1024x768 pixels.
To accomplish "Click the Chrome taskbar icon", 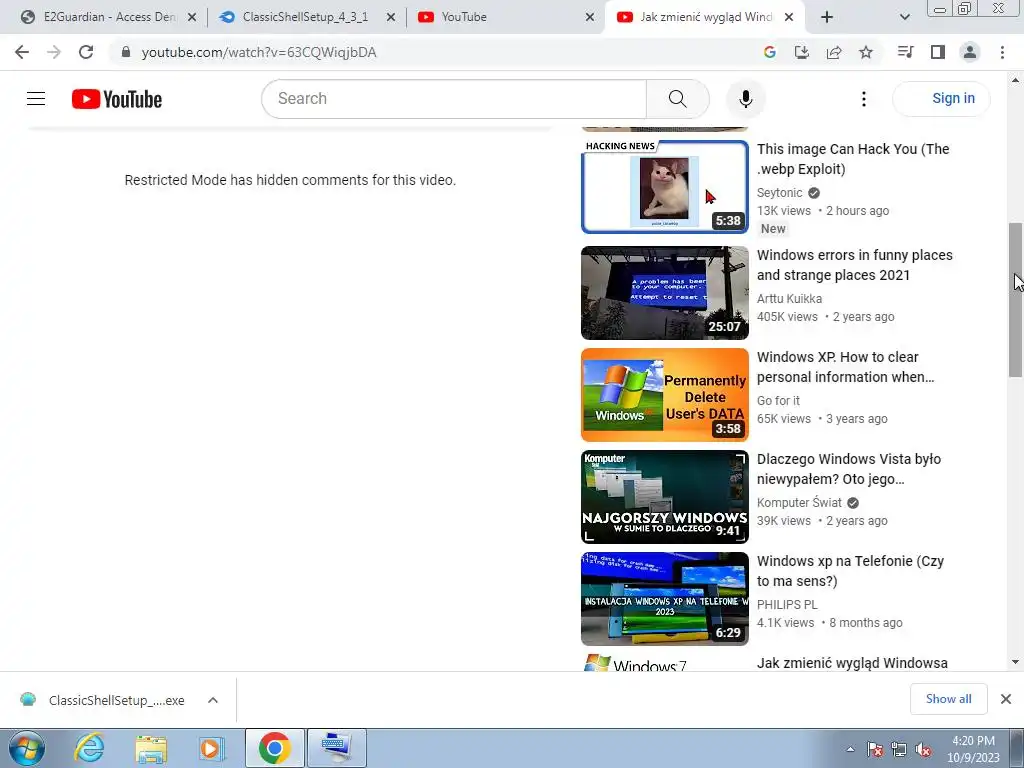I will (x=274, y=748).
